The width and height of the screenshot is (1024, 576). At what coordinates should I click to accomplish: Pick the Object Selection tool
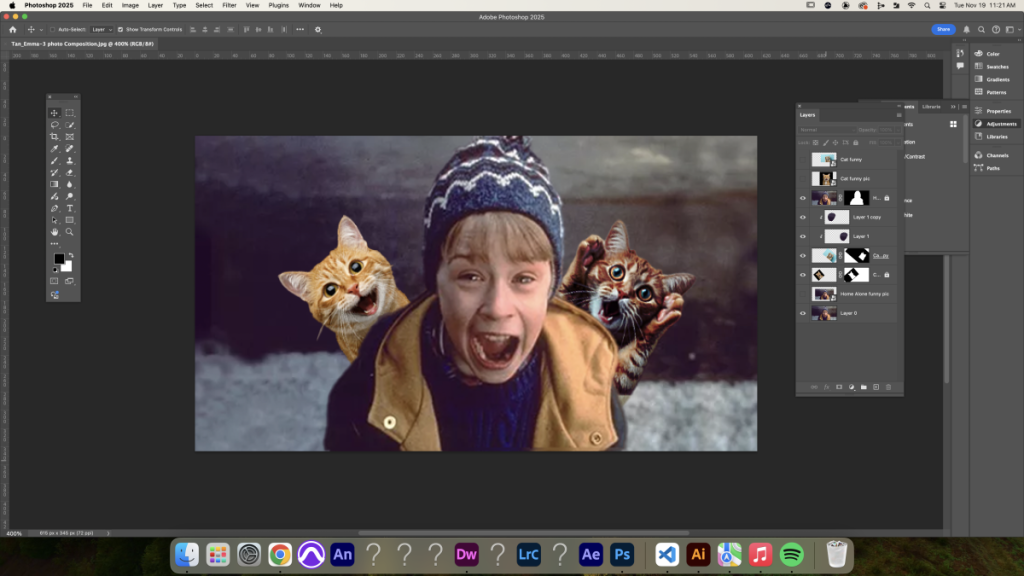[70, 125]
